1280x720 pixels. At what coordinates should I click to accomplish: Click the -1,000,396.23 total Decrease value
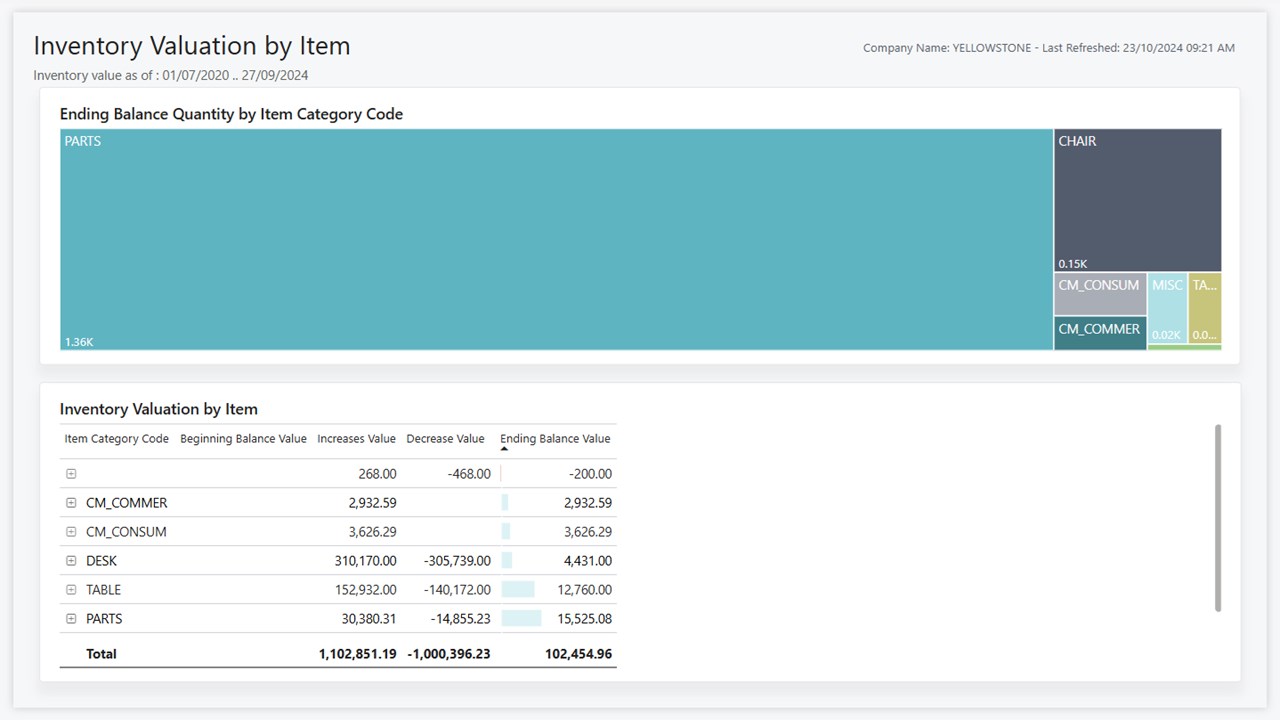pos(449,654)
